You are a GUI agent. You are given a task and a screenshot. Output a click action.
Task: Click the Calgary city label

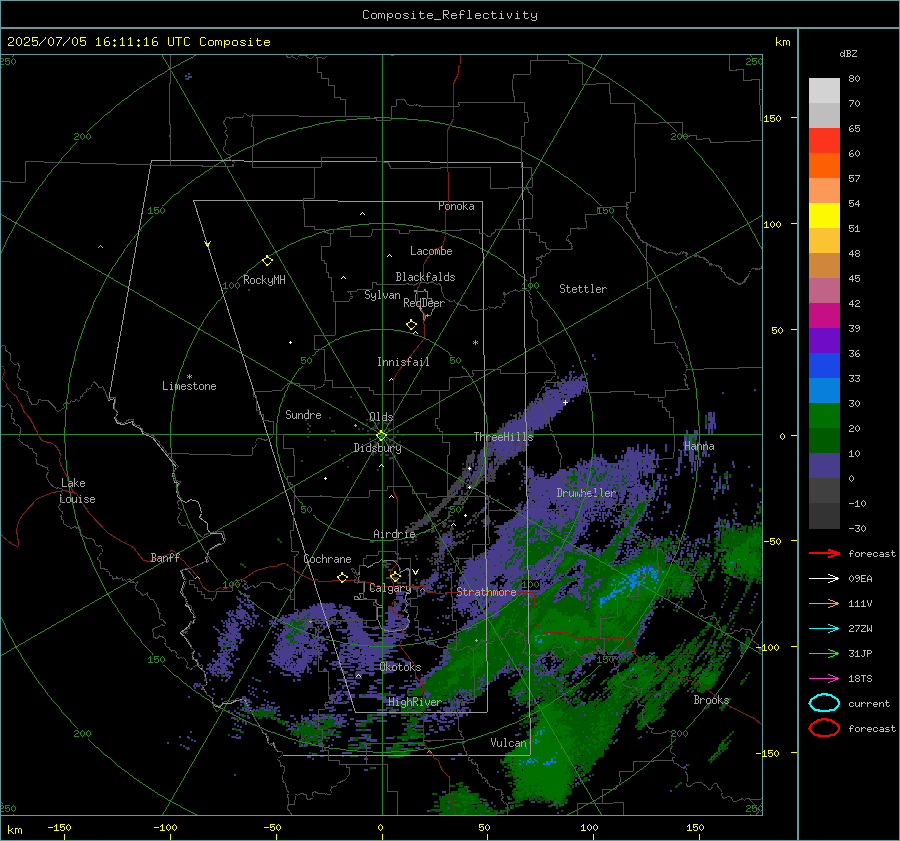[x=390, y=588]
